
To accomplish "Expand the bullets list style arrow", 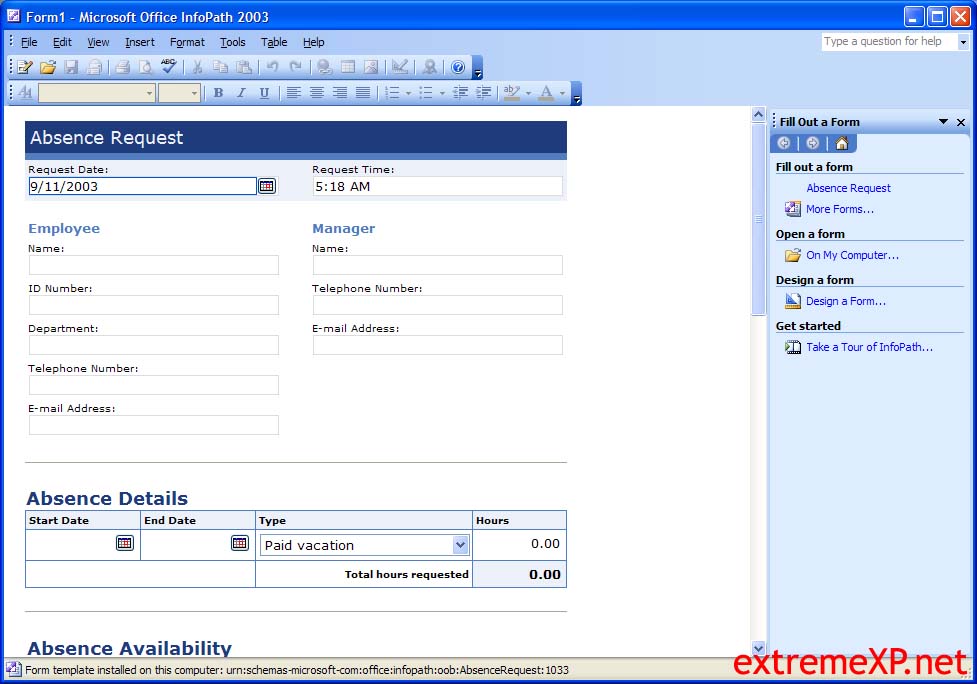I will (x=442, y=93).
